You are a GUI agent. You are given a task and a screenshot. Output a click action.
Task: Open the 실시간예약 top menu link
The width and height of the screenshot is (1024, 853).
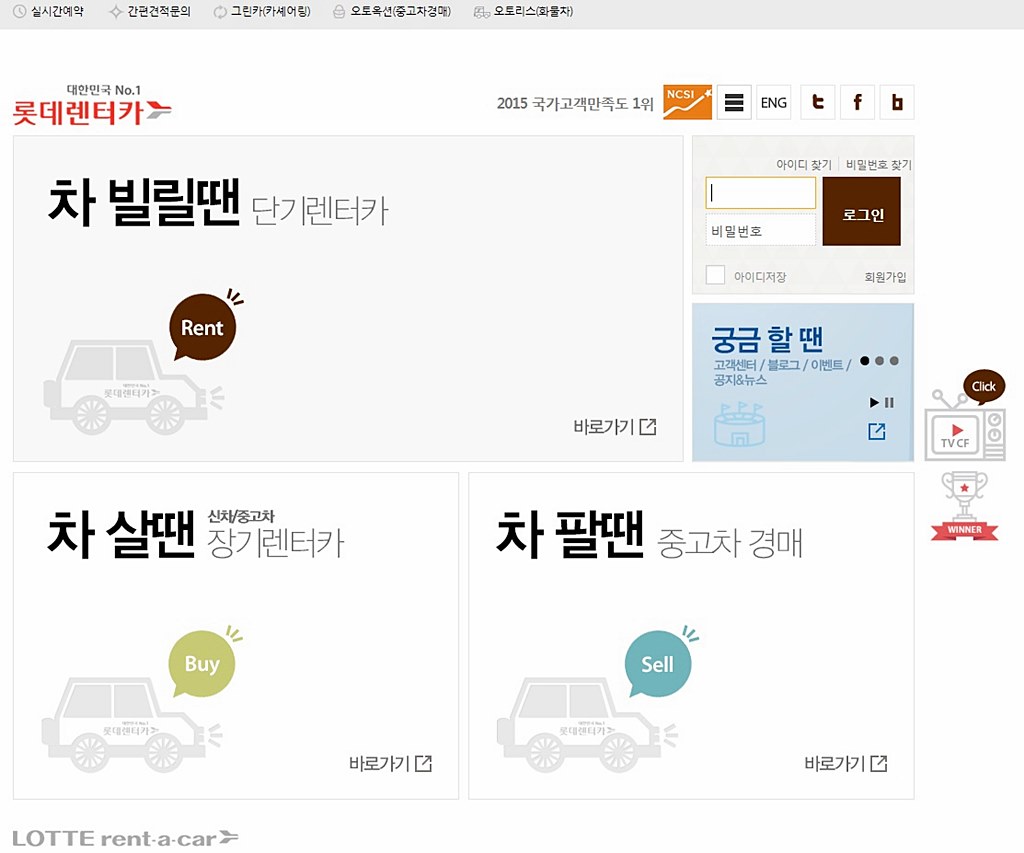(49, 11)
